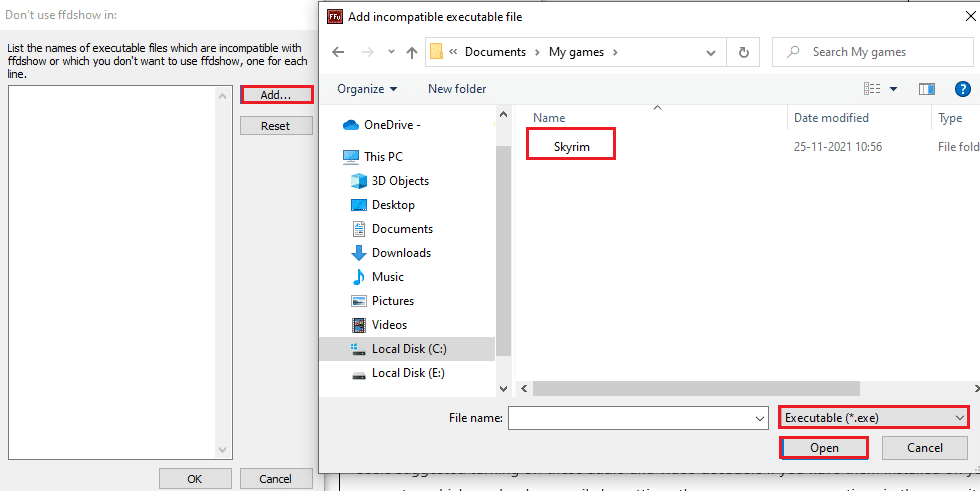Viewport: 980px width, 491px height.
Task: Create a New folder
Action: (457, 89)
